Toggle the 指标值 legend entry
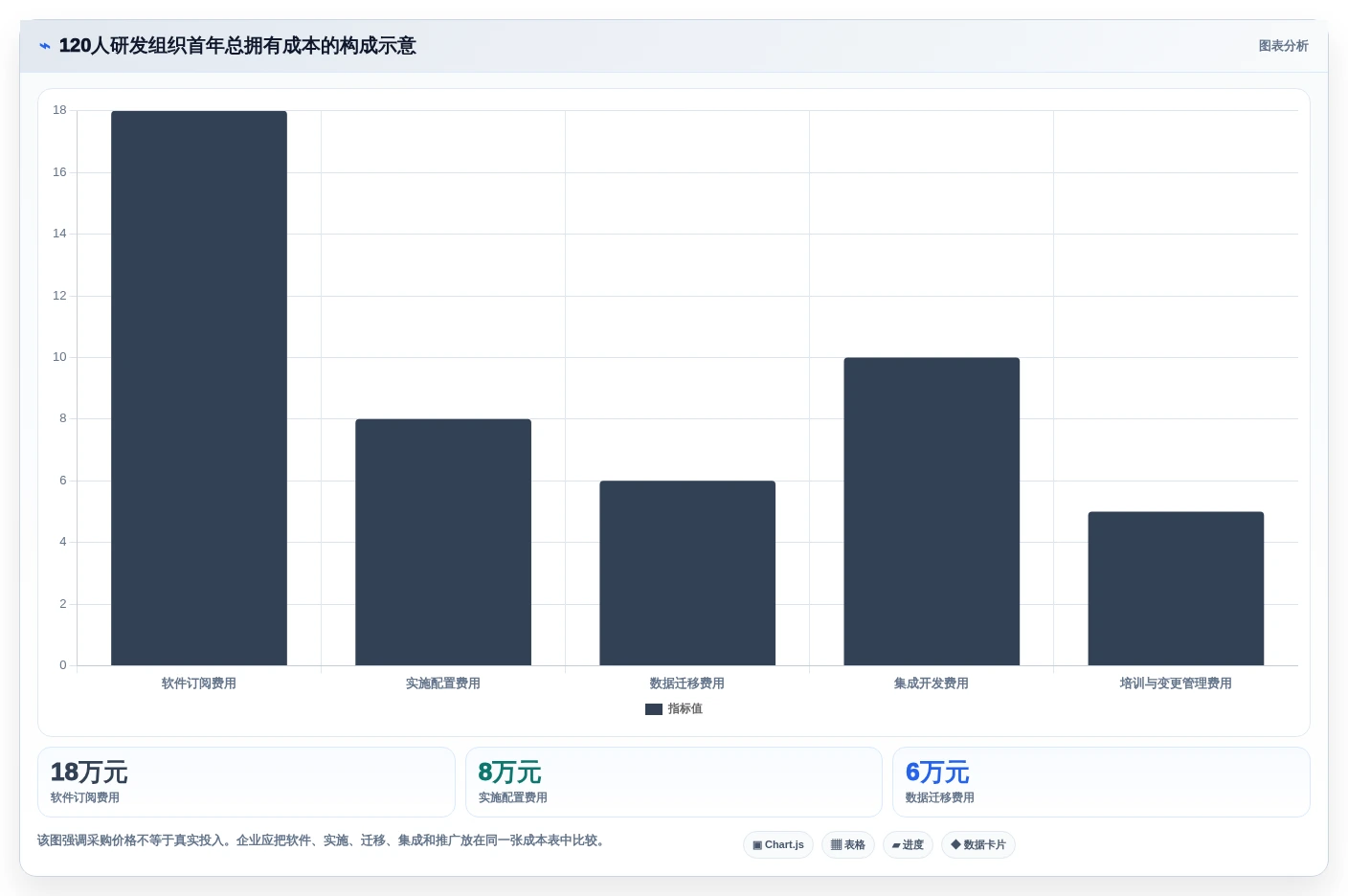The width and height of the screenshot is (1348, 896). (x=674, y=709)
